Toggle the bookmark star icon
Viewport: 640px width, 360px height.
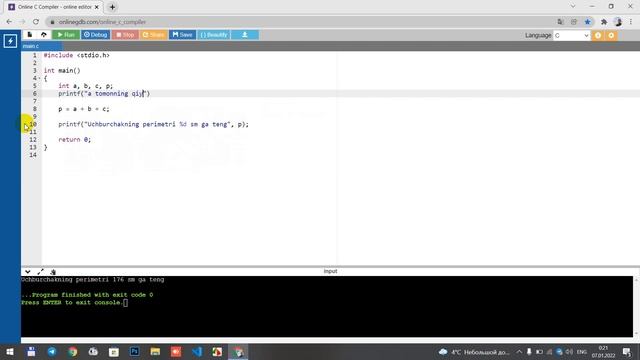pyautogui.click(x=587, y=22)
